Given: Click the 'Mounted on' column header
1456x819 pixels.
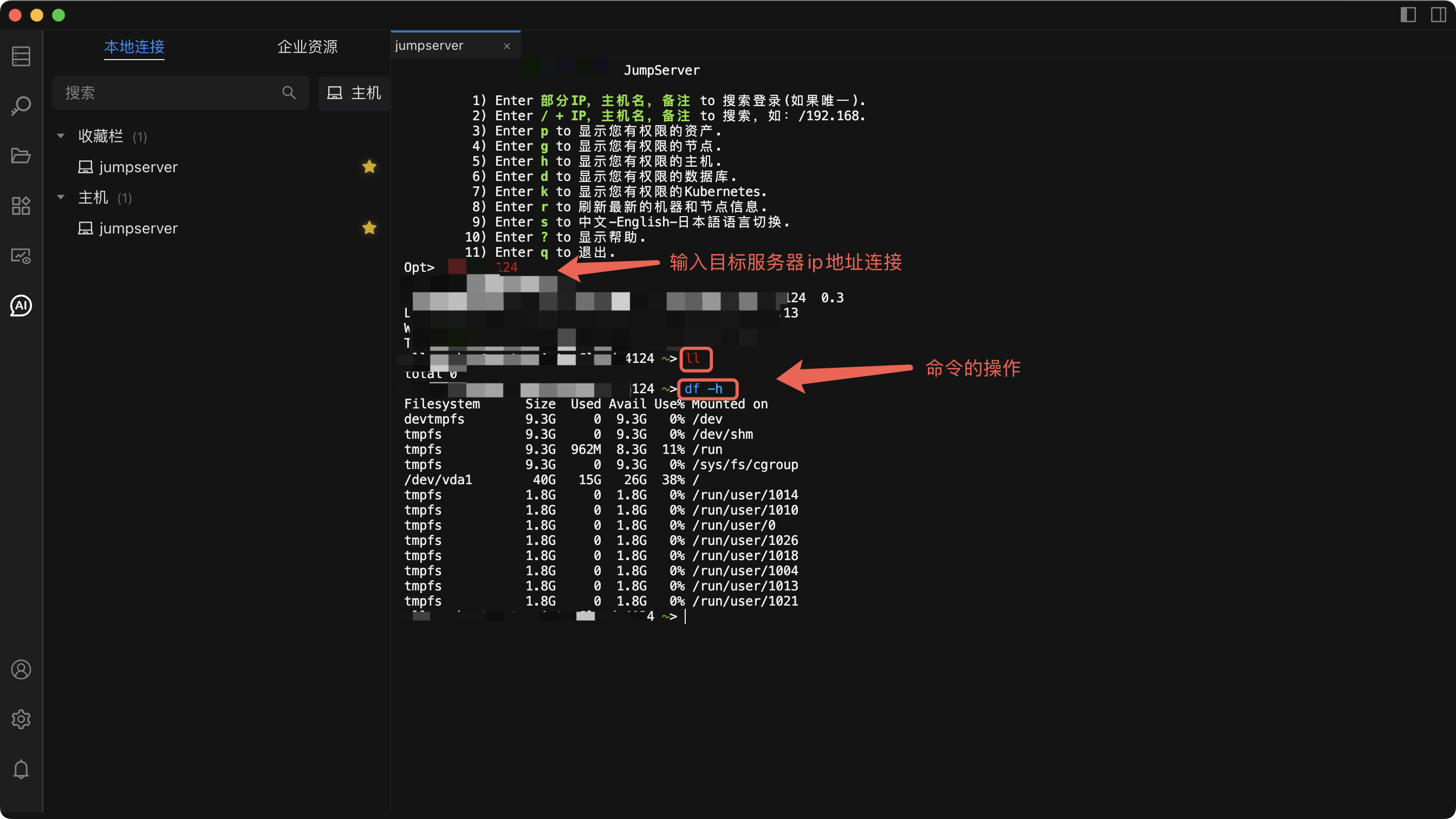Looking at the screenshot, I should coord(730,404).
